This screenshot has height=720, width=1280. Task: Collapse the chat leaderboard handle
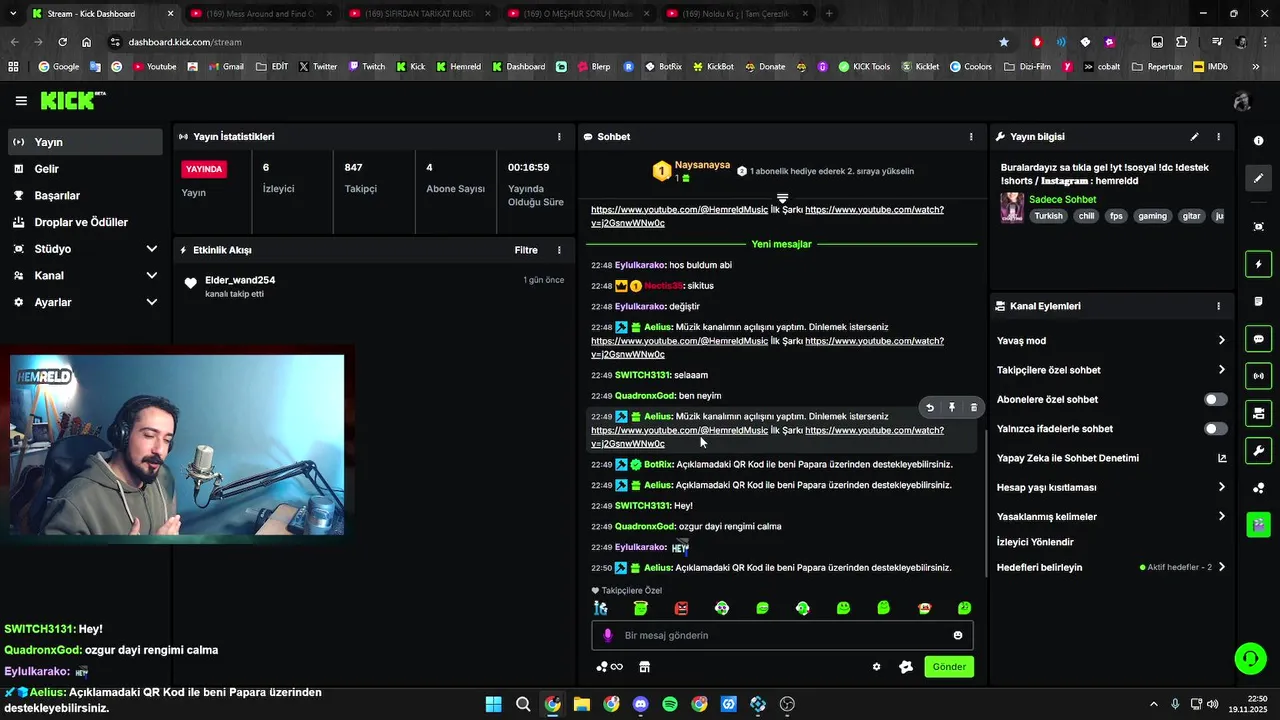782,197
